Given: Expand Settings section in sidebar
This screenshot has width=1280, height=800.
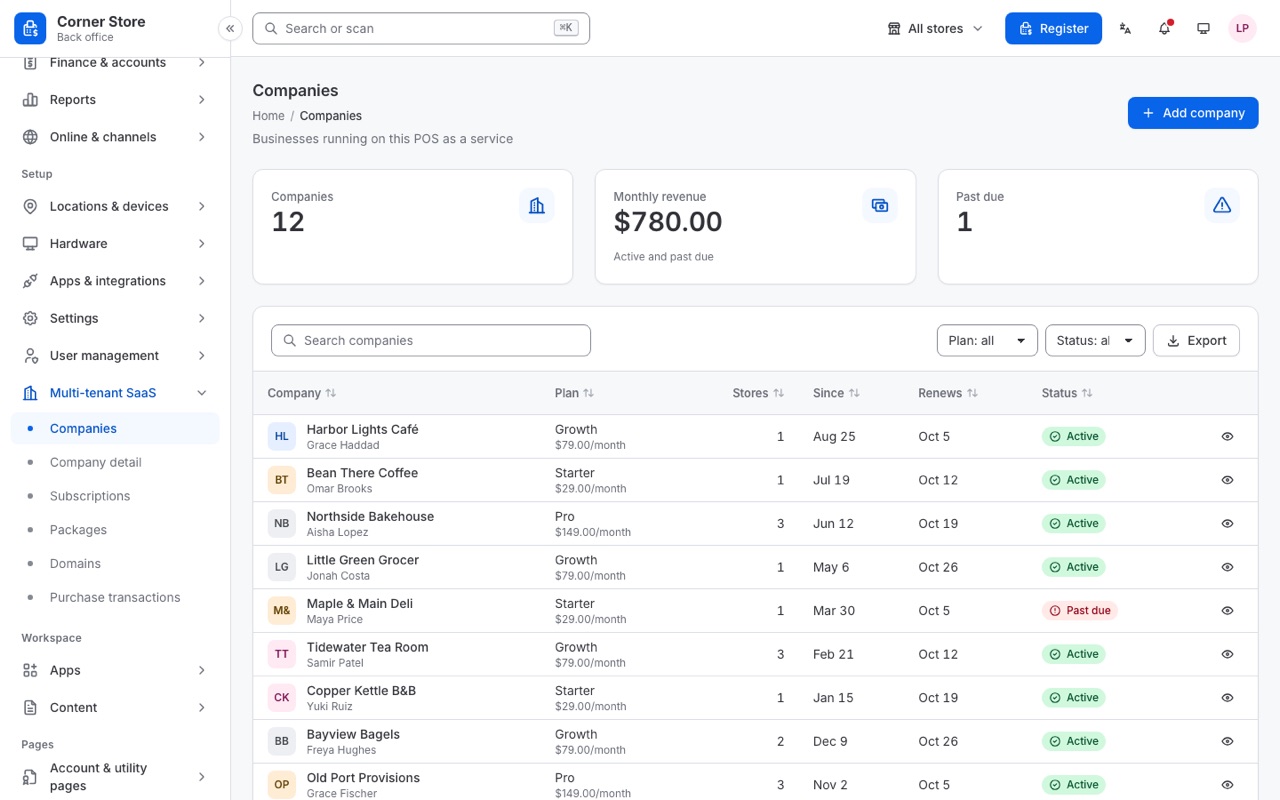Looking at the screenshot, I should point(115,318).
